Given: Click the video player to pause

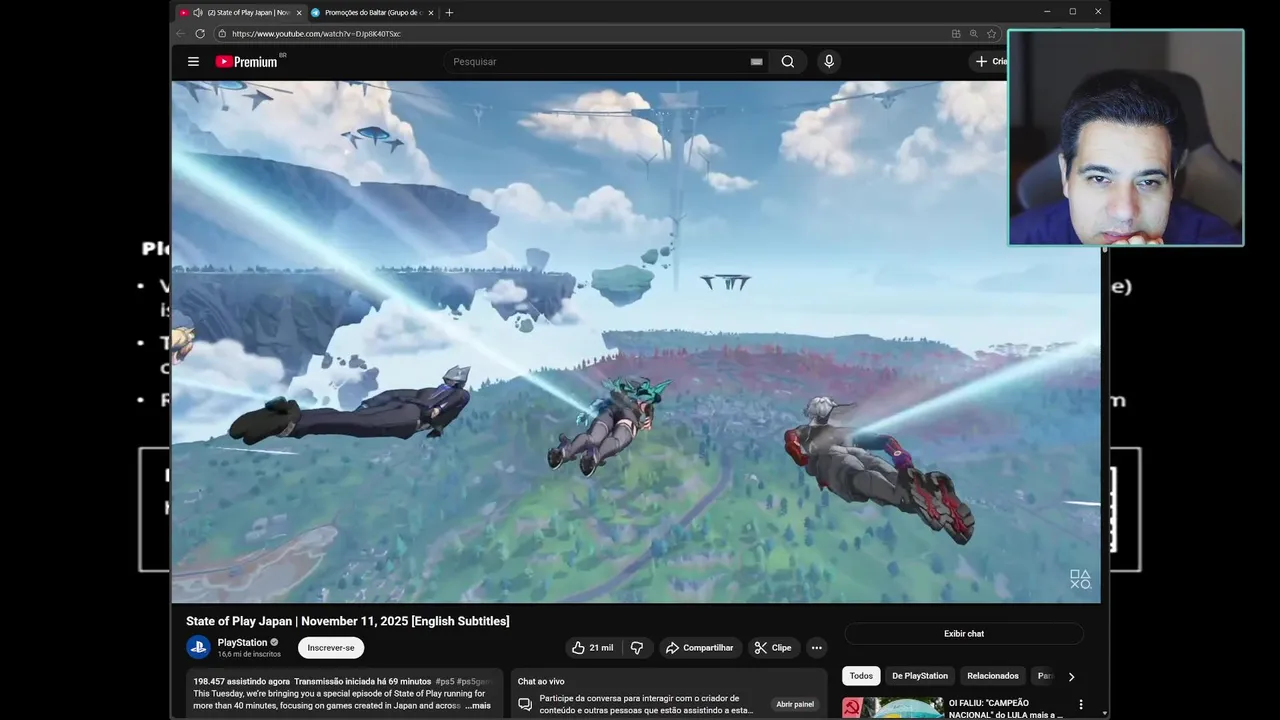Looking at the screenshot, I should pyautogui.click(x=636, y=342).
